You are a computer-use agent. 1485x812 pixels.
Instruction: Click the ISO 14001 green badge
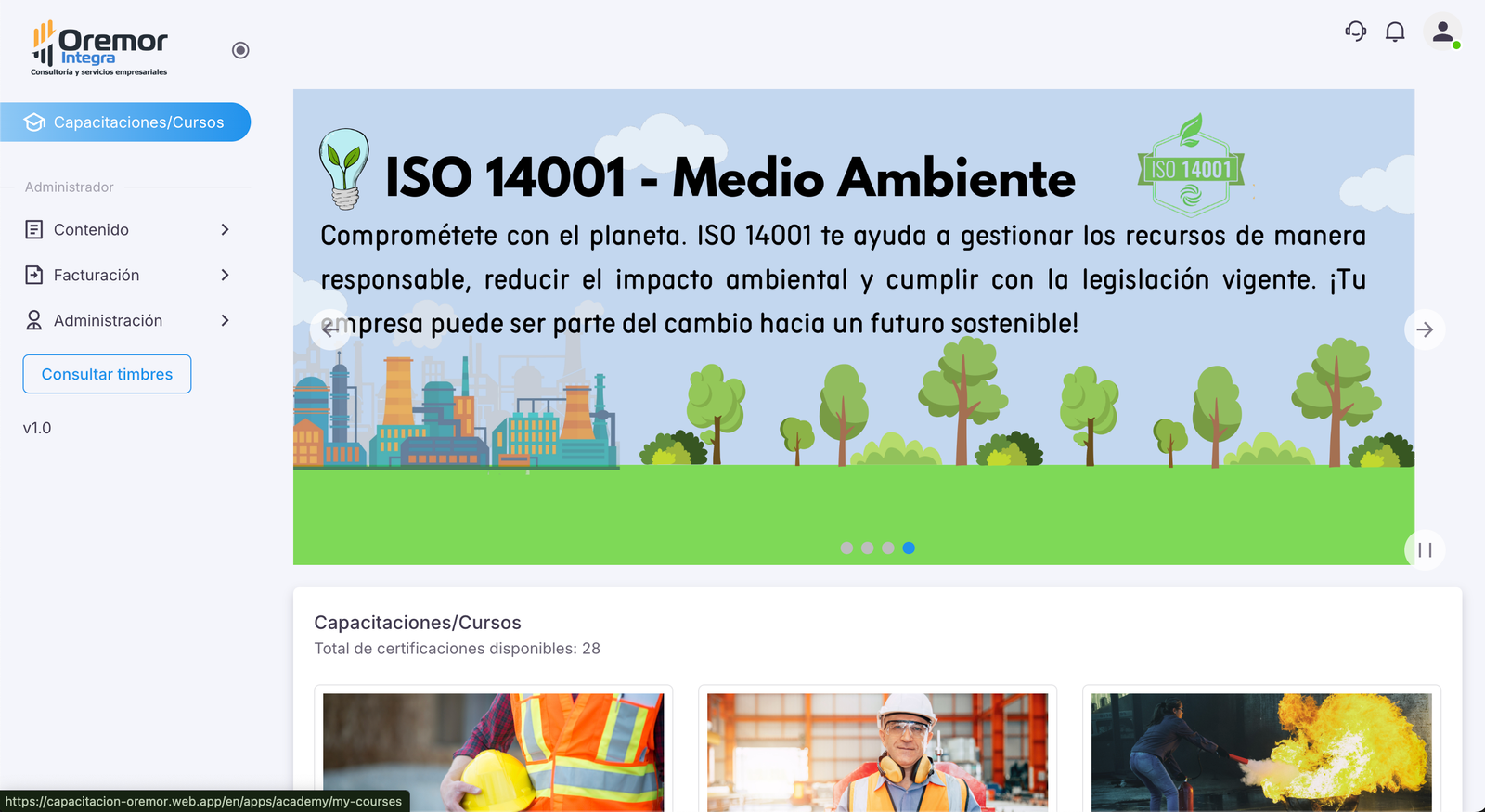coord(1191,165)
